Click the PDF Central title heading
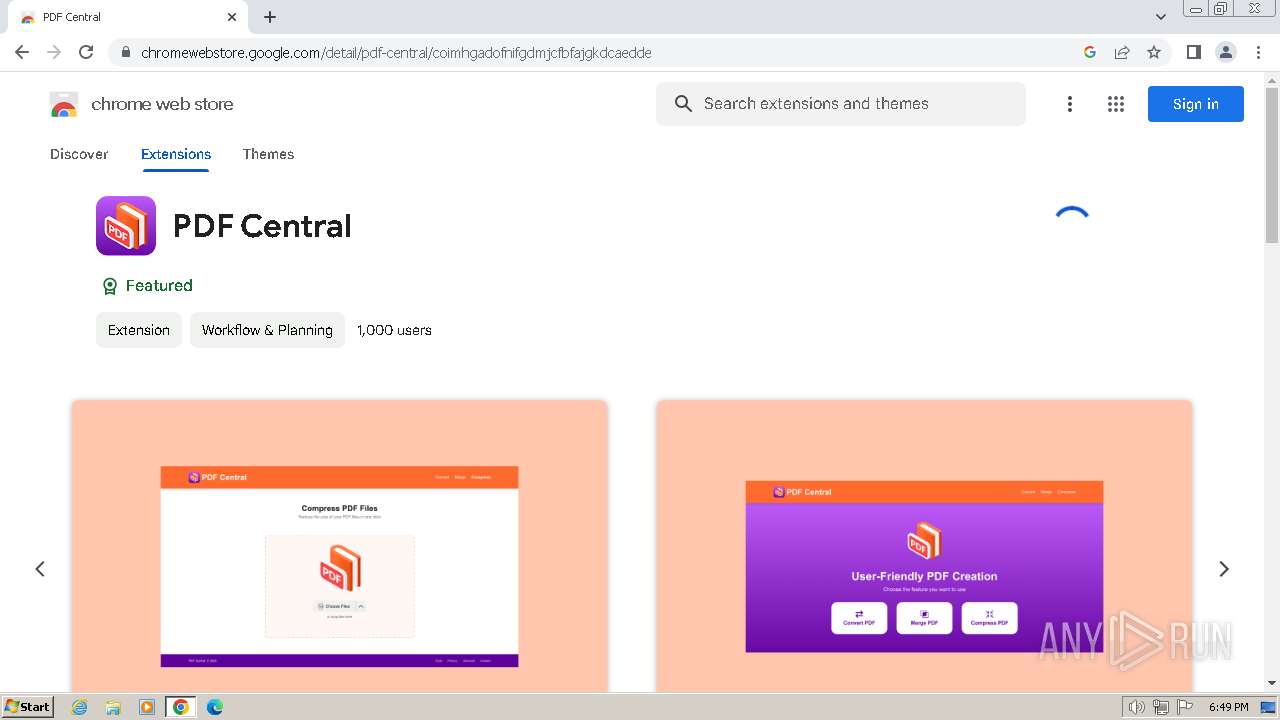 click(262, 226)
